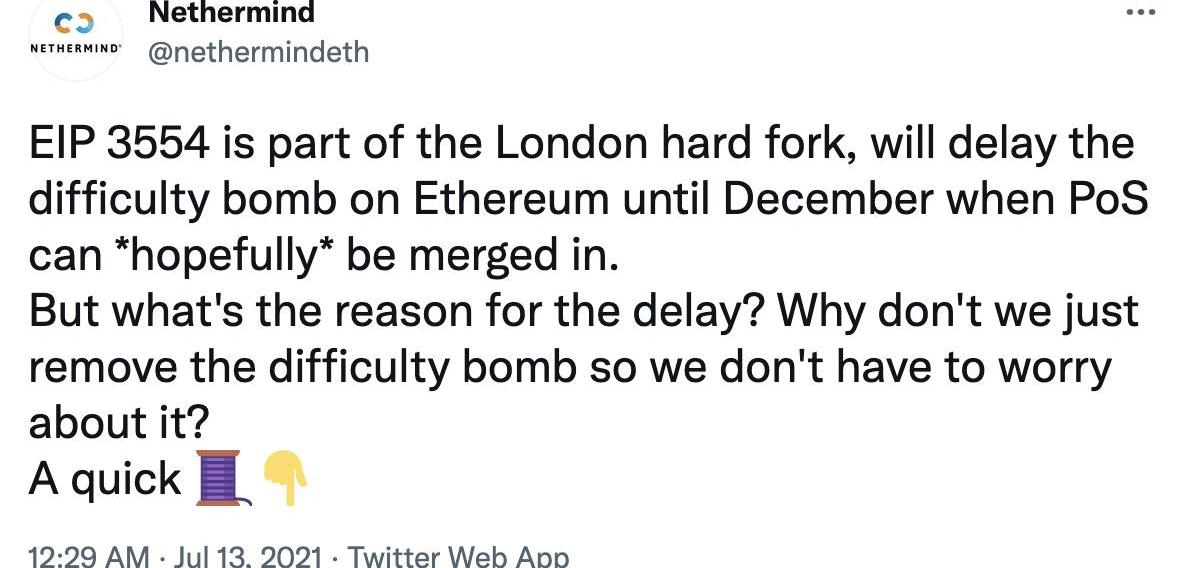Click the purple thread spool emoji

pyautogui.click(x=223, y=478)
